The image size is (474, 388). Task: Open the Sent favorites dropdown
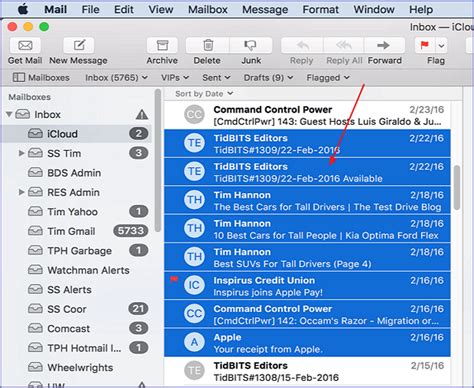pyautogui.click(x=216, y=78)
